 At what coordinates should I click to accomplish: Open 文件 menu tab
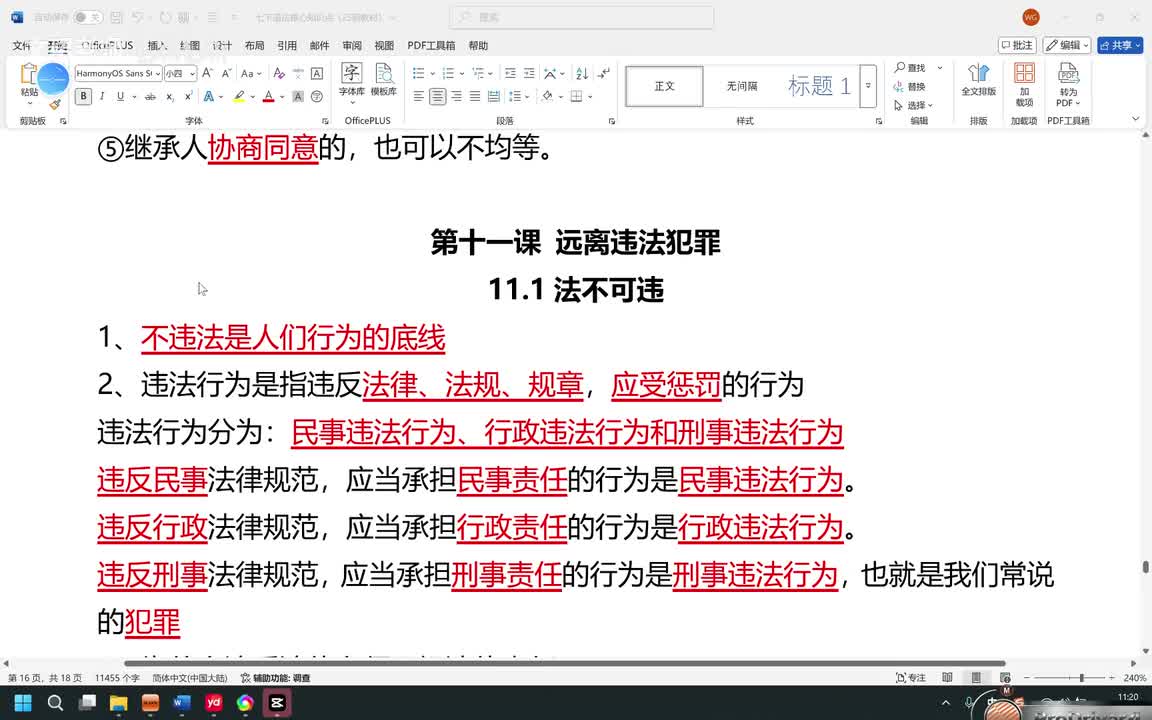22,46
